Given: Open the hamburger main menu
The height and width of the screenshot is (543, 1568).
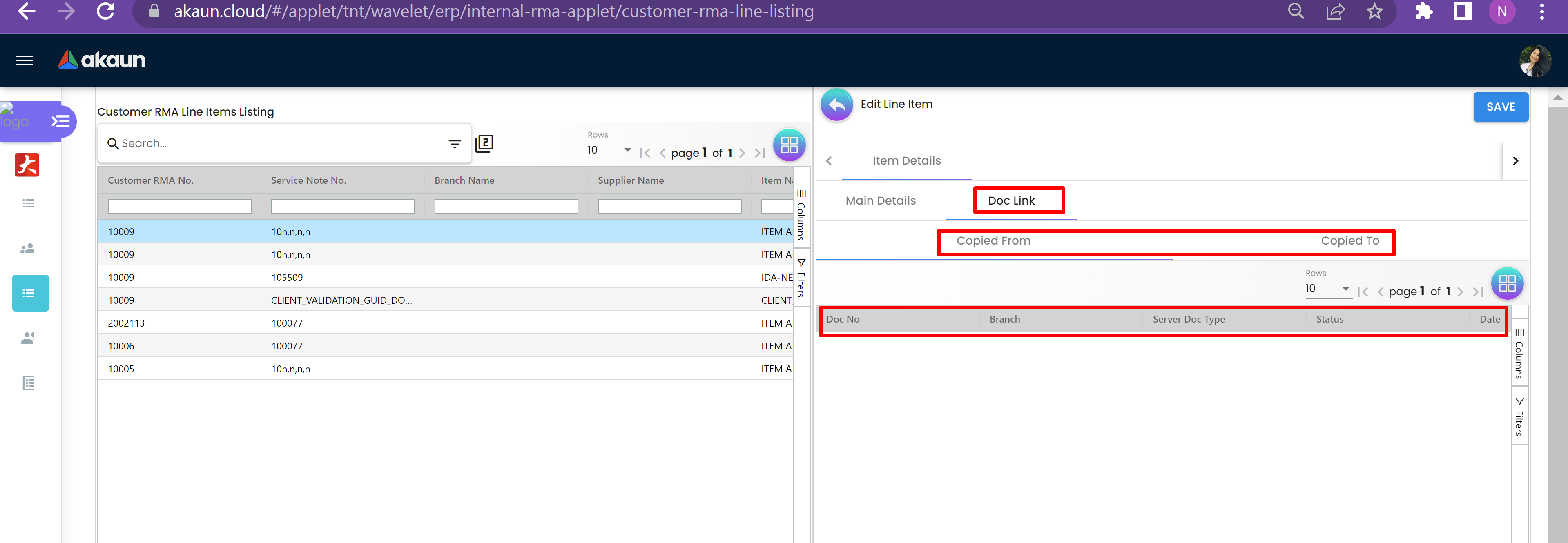Looking at the screenshot, I should coord(25,60).
